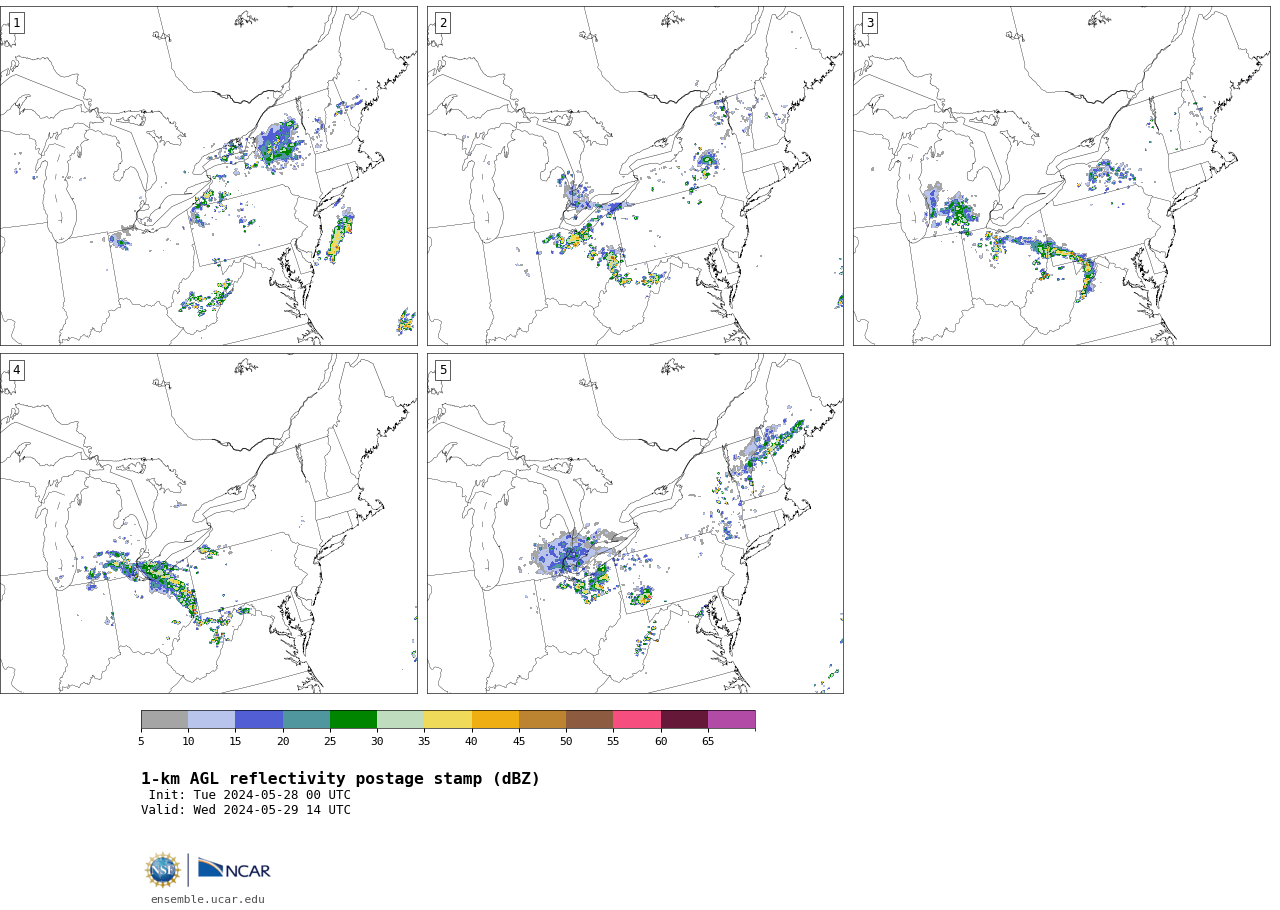1280x910 pixels.
Task: Select the light blue 10-15 dBZ swatch
Action: 211,720
